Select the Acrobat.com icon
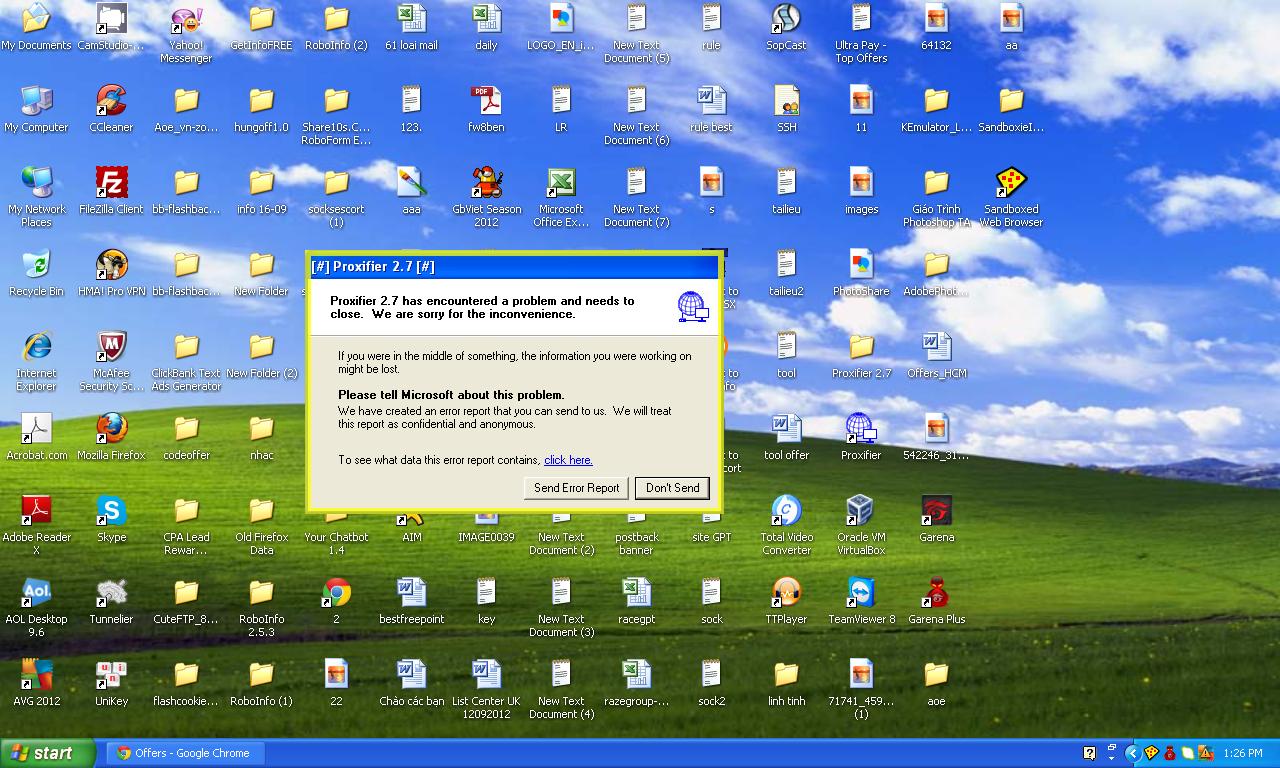The height and width of the screenshot is (768, 1280). (x=37, y=437)
